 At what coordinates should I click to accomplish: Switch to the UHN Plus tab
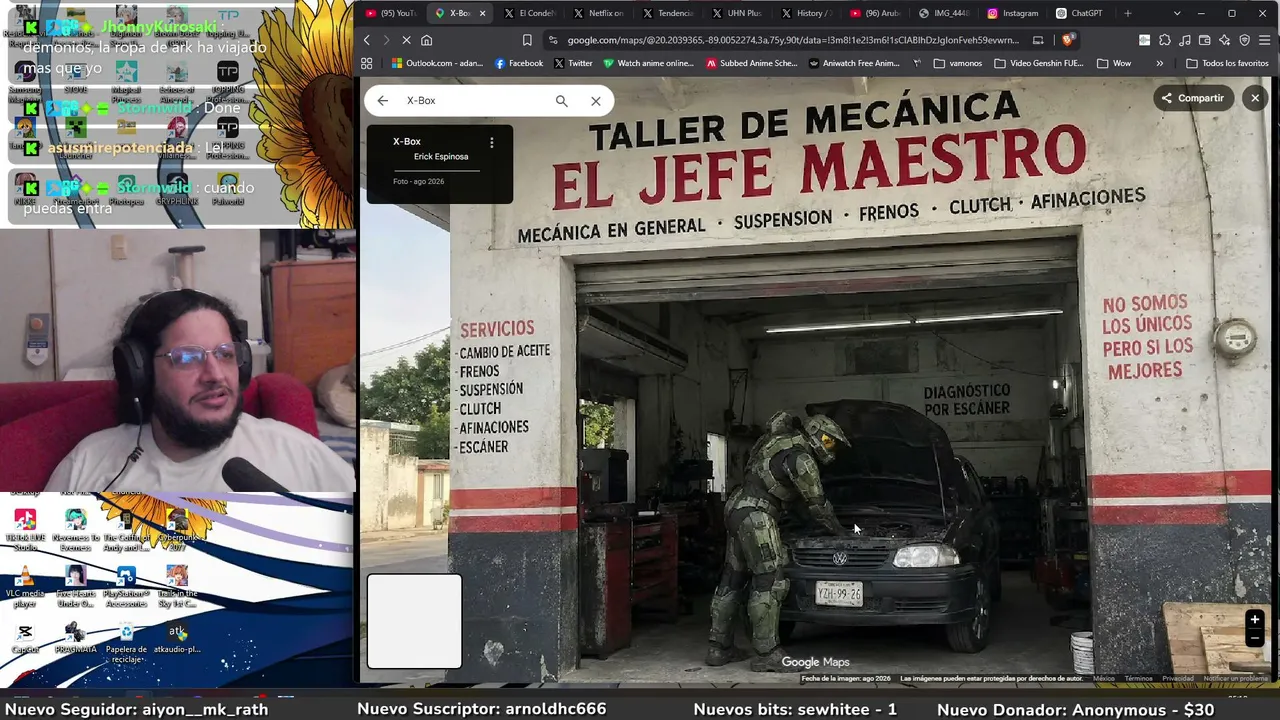pyautogui.click(x=737, y=13)
